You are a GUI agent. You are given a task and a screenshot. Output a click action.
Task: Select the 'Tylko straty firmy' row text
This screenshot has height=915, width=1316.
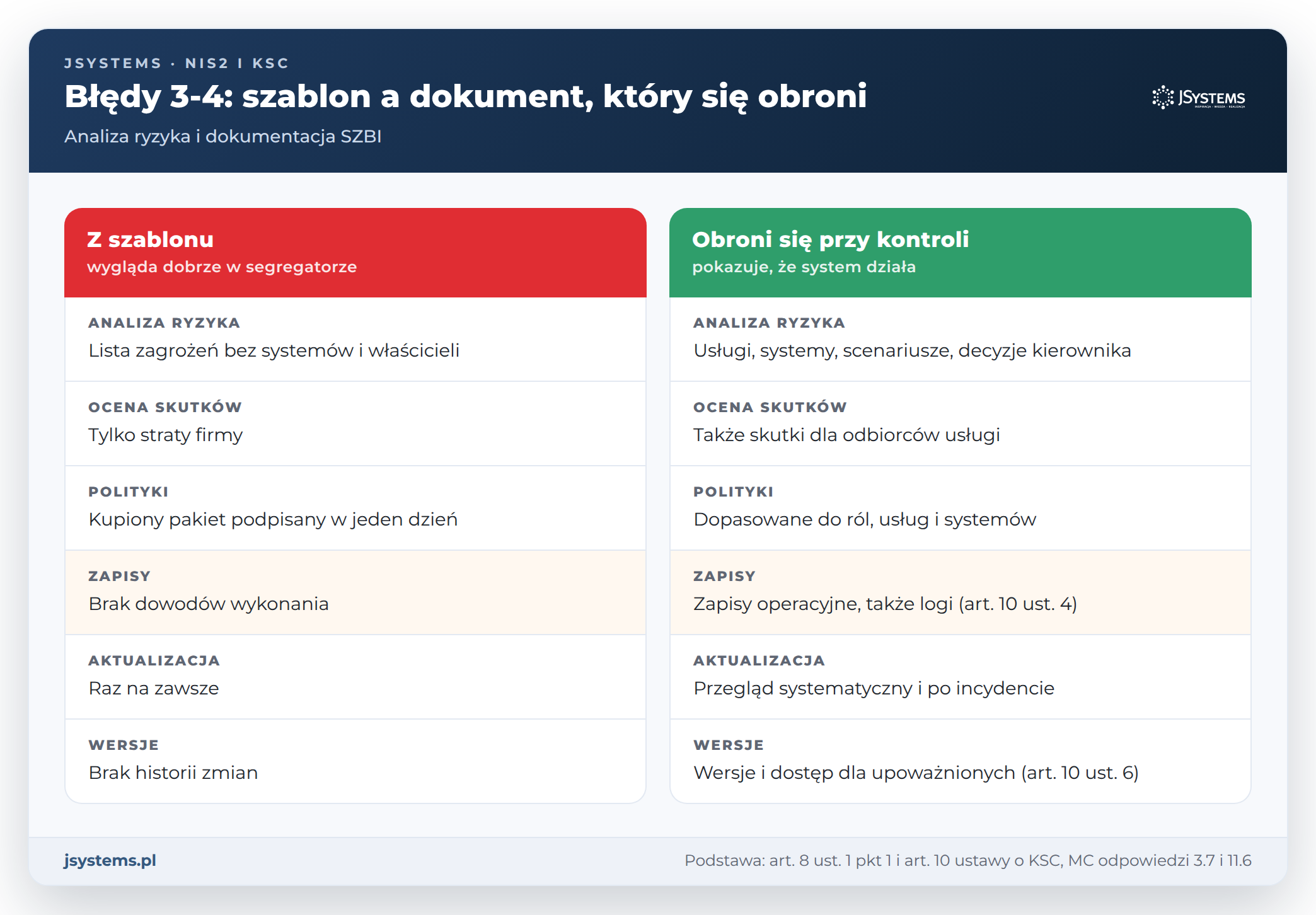(x=165, y=435)
